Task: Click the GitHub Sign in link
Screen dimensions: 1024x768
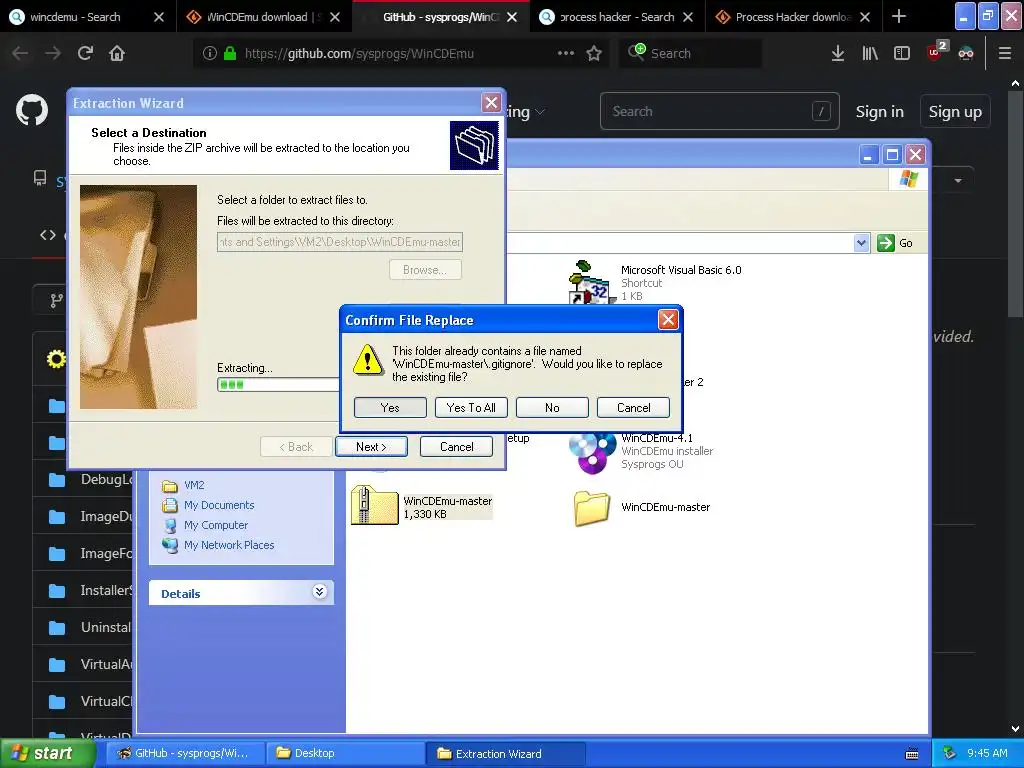Action: (x=880, y=112)
